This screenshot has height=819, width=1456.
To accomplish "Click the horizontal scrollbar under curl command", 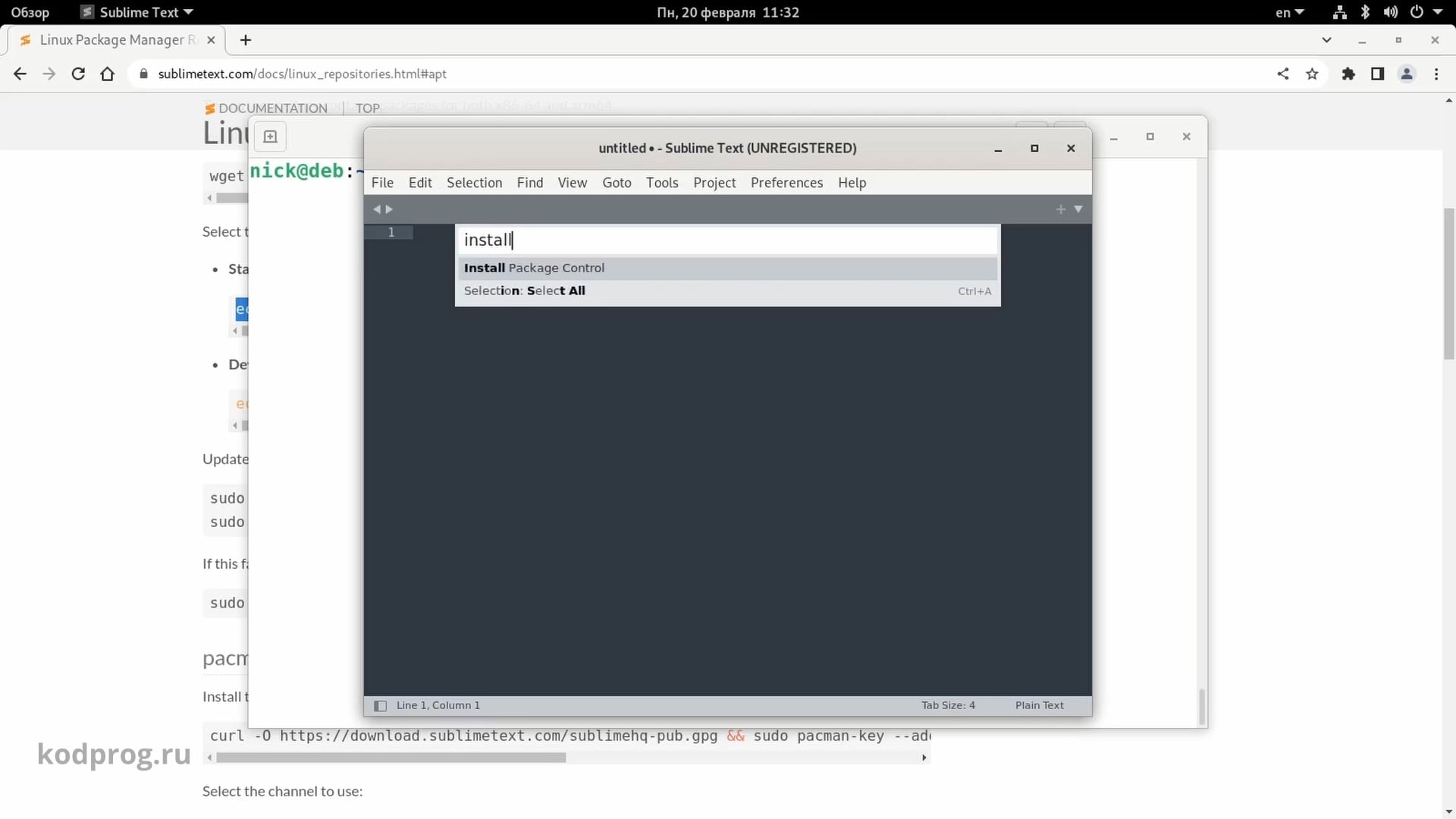I will click(x=391, y=758).
